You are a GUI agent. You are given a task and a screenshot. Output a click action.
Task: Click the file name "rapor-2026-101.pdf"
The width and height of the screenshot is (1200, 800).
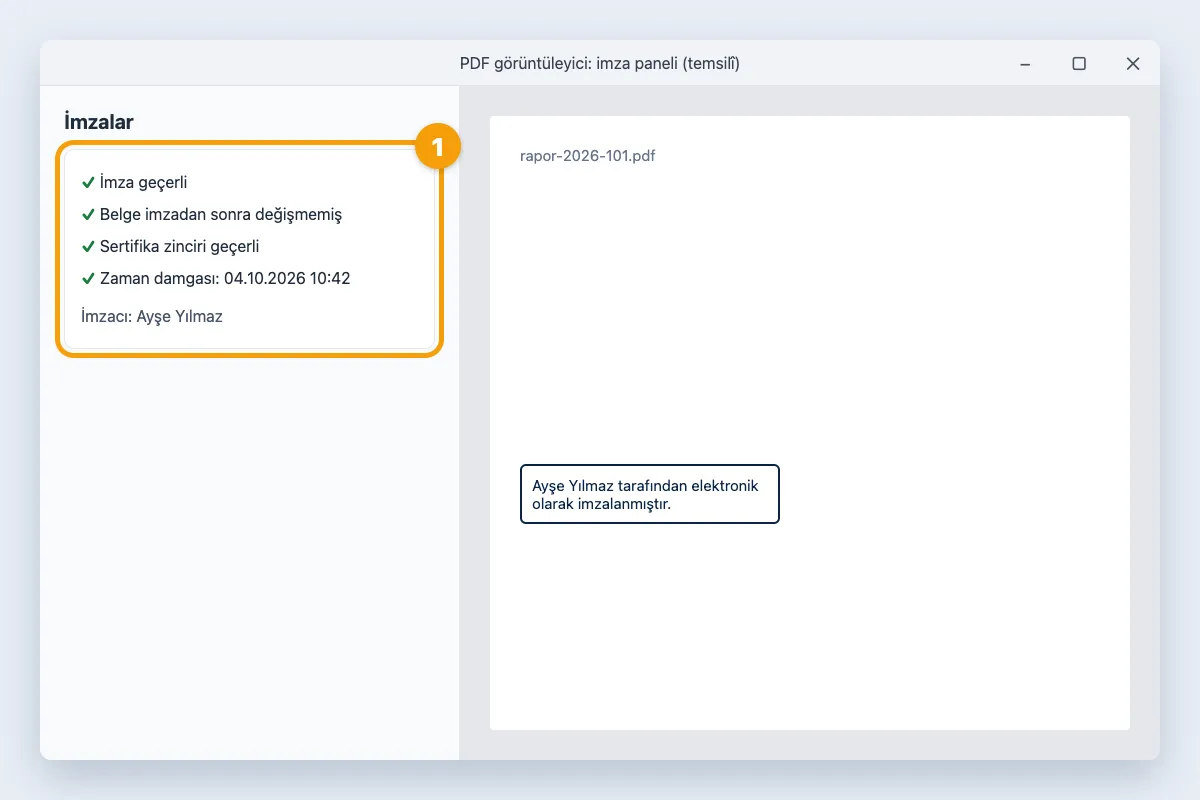588,156
